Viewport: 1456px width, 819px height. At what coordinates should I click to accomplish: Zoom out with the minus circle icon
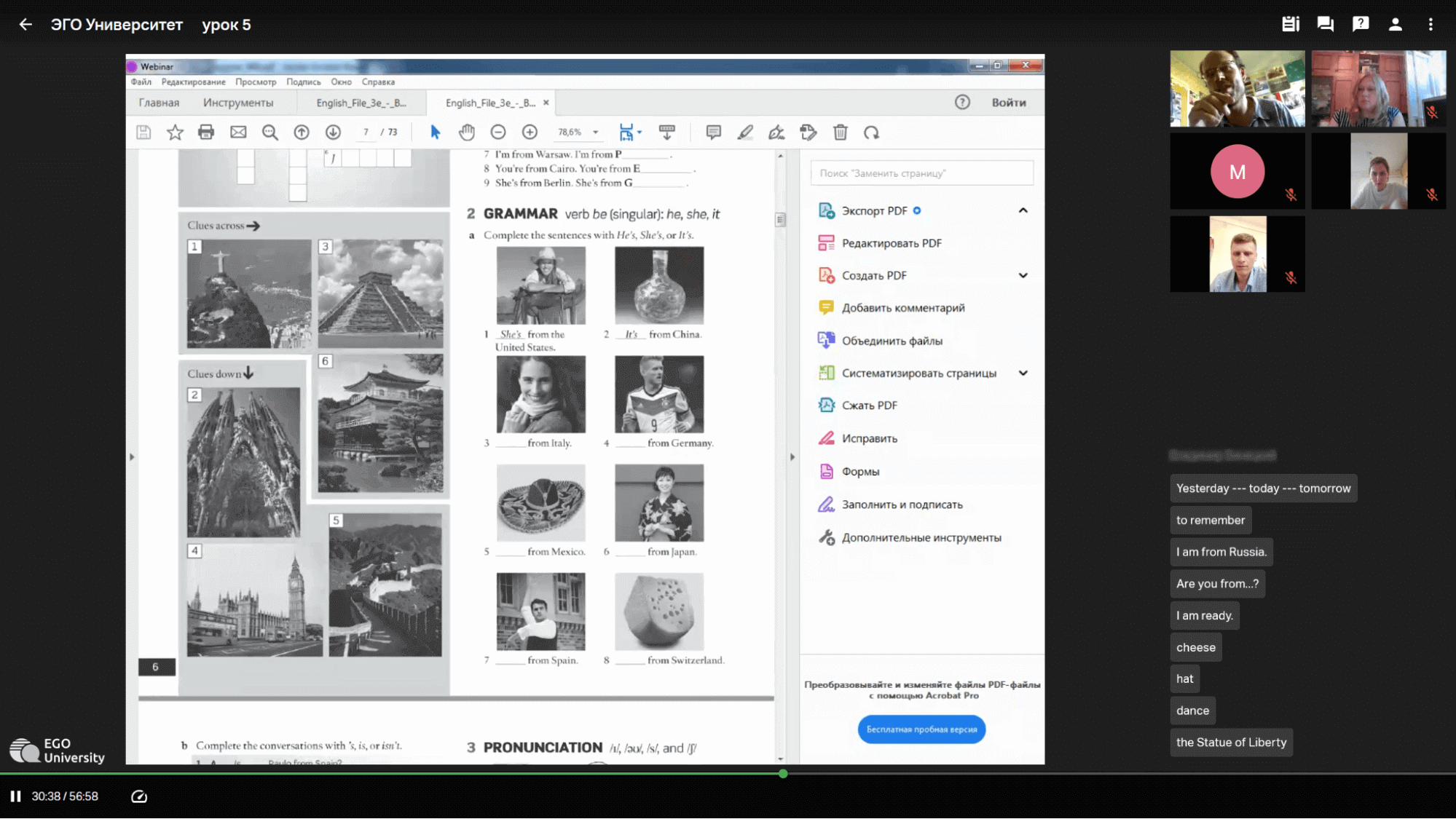coord(498,132)
